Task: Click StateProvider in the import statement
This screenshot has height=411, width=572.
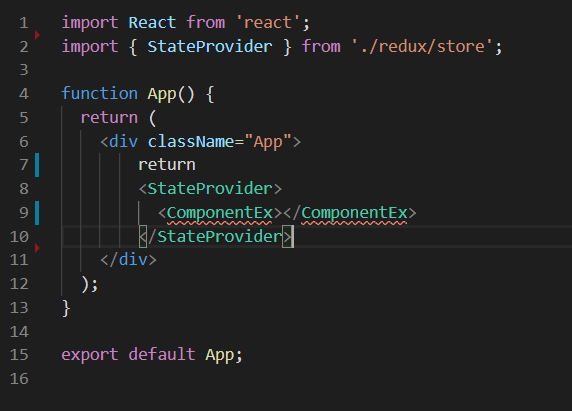Action: [x=210, y=47]
